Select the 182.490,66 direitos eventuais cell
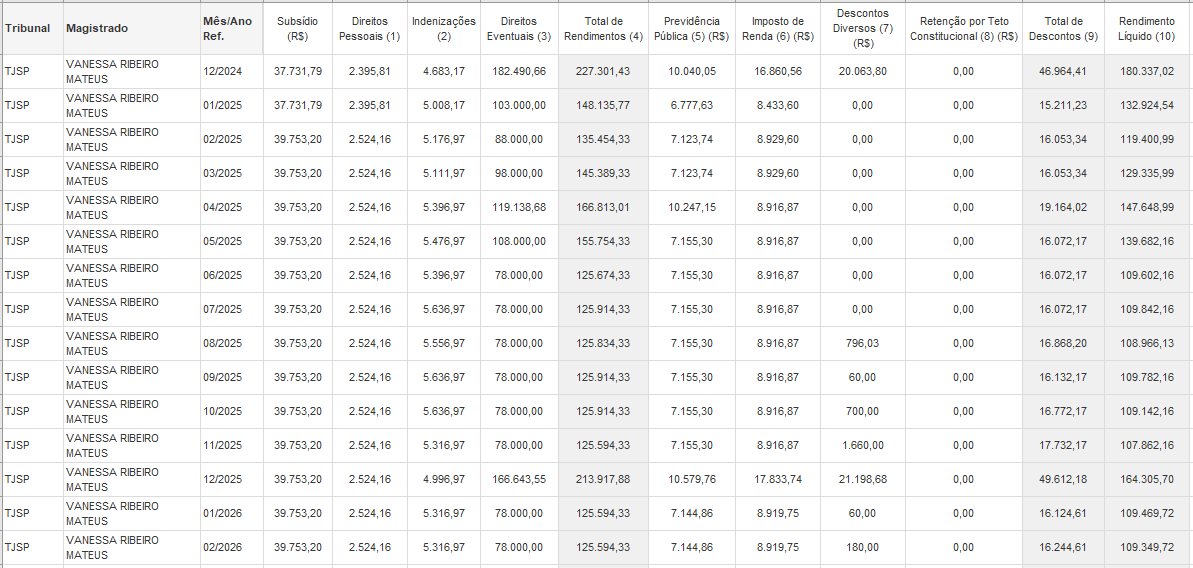The image size is (1193, 568). click(x=519, y=71)
